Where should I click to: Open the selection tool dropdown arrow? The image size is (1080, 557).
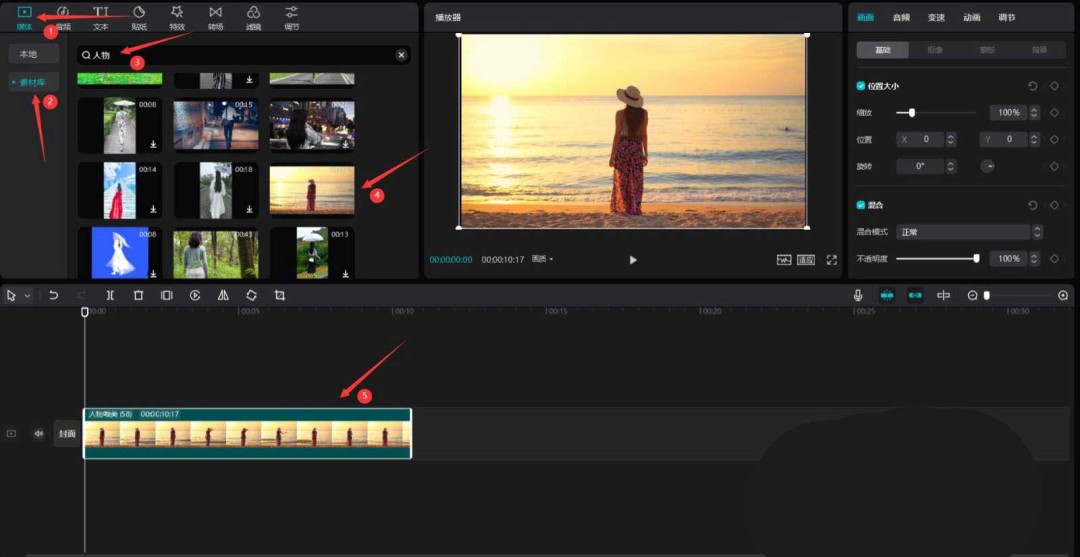point(28,296)
